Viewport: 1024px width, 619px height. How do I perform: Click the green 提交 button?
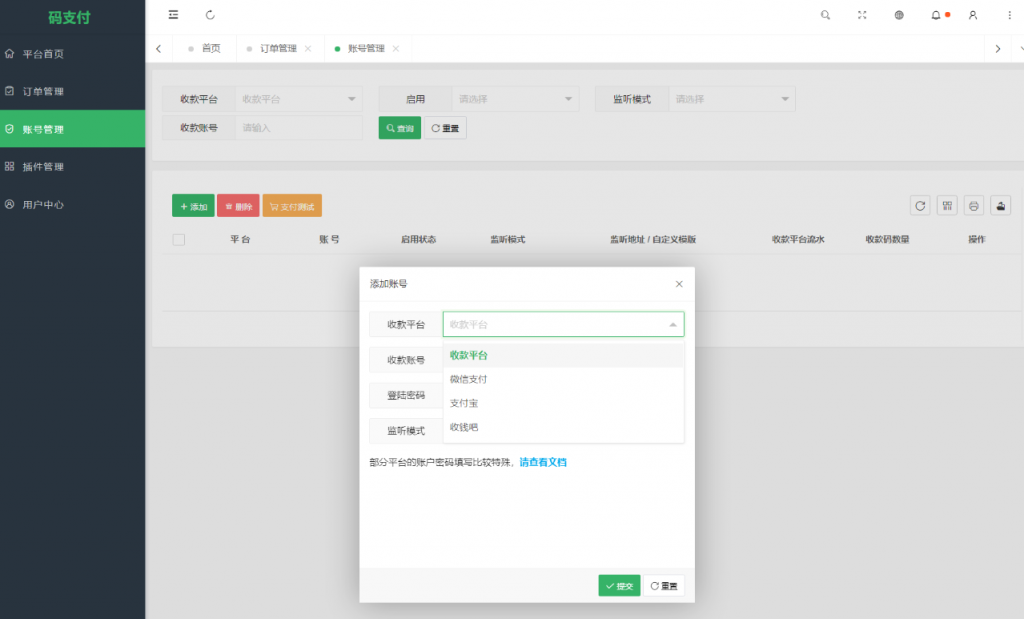619,586
